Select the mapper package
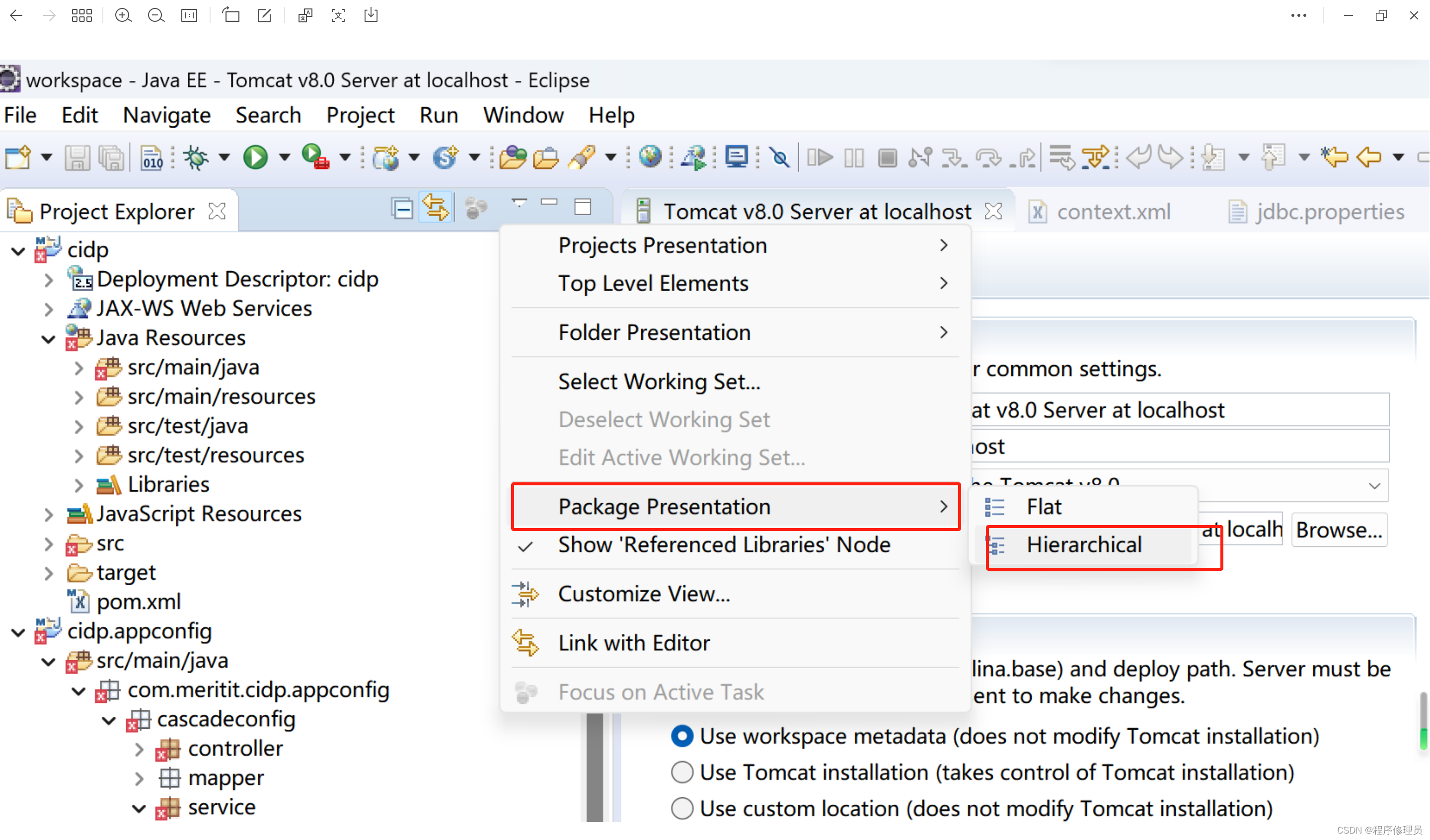The height and width of the screenshot is (840, 1430). click(x=211, y=779)
